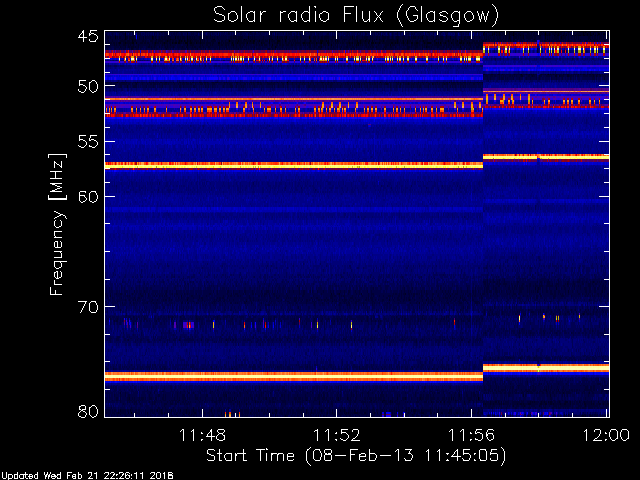Click the 'Start Time (08-Feb-13 11:45:05)' label
This screenshot has height=480, width=640.
point(356,455)
